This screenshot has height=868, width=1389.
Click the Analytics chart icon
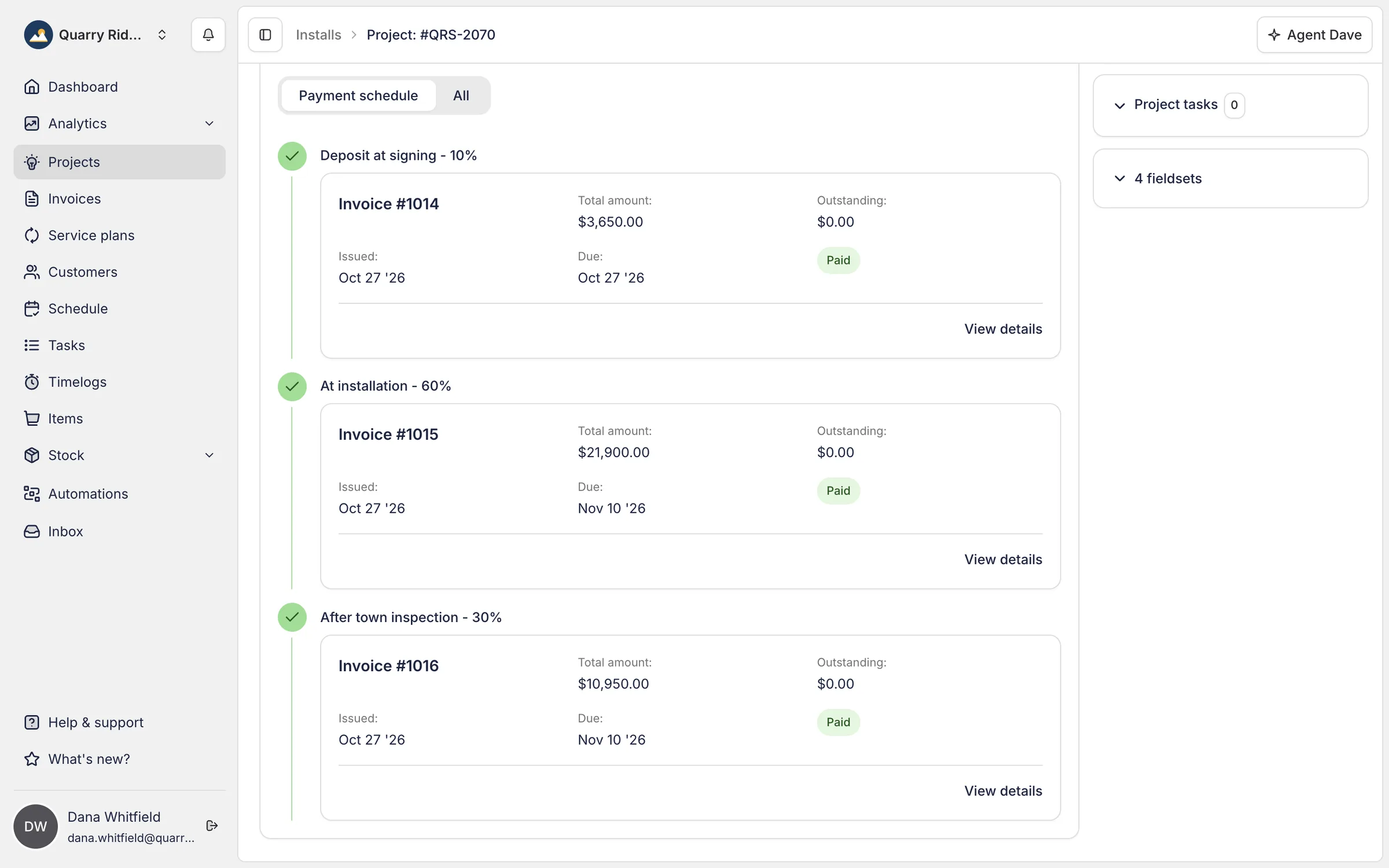tap(32, 123)
